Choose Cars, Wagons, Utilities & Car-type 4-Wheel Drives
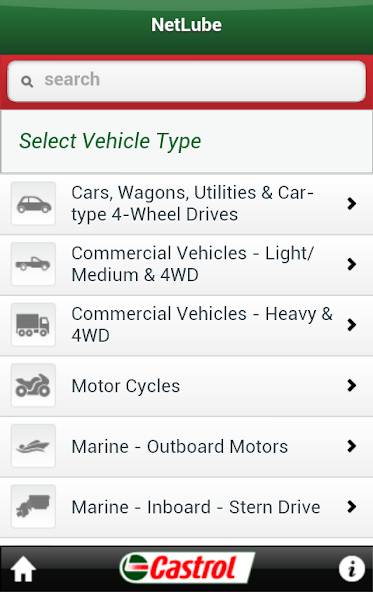 (186, 204)
